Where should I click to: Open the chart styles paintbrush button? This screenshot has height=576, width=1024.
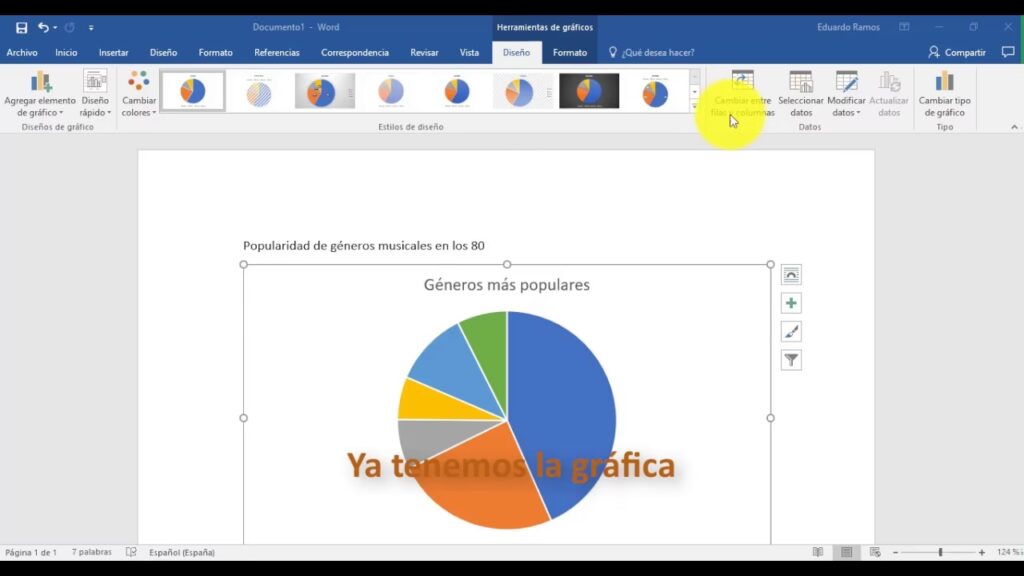point(791,332)
